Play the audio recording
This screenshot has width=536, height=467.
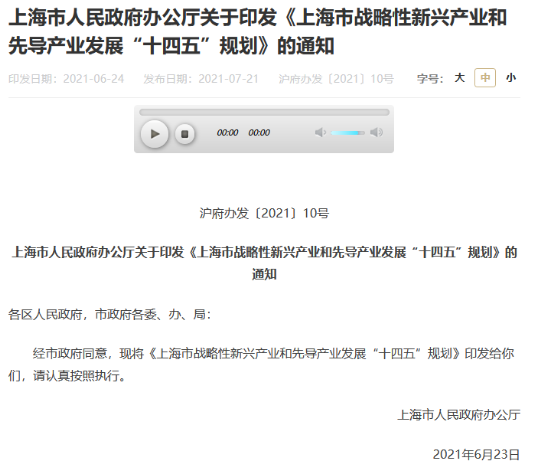[x=155, y=134]
